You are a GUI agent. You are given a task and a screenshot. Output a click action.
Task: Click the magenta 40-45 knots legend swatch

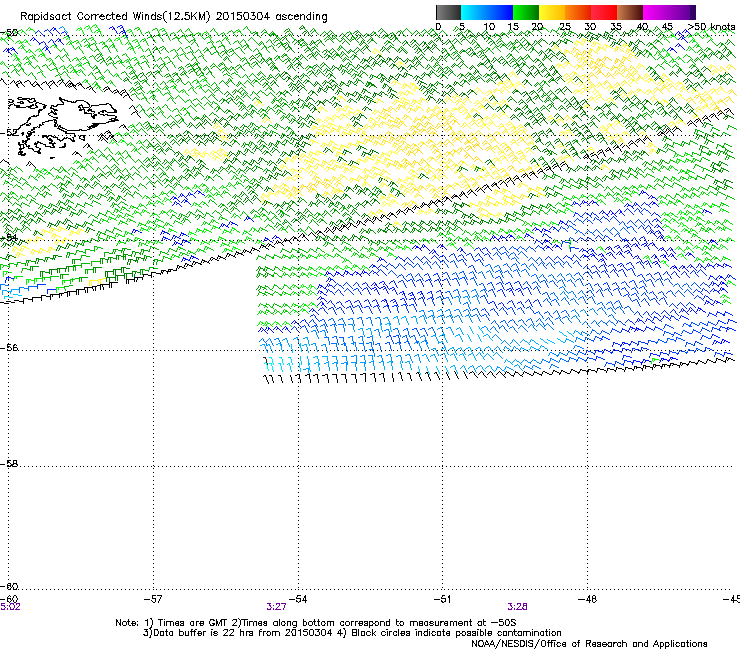pyautogui.click(x=656, y=12)
